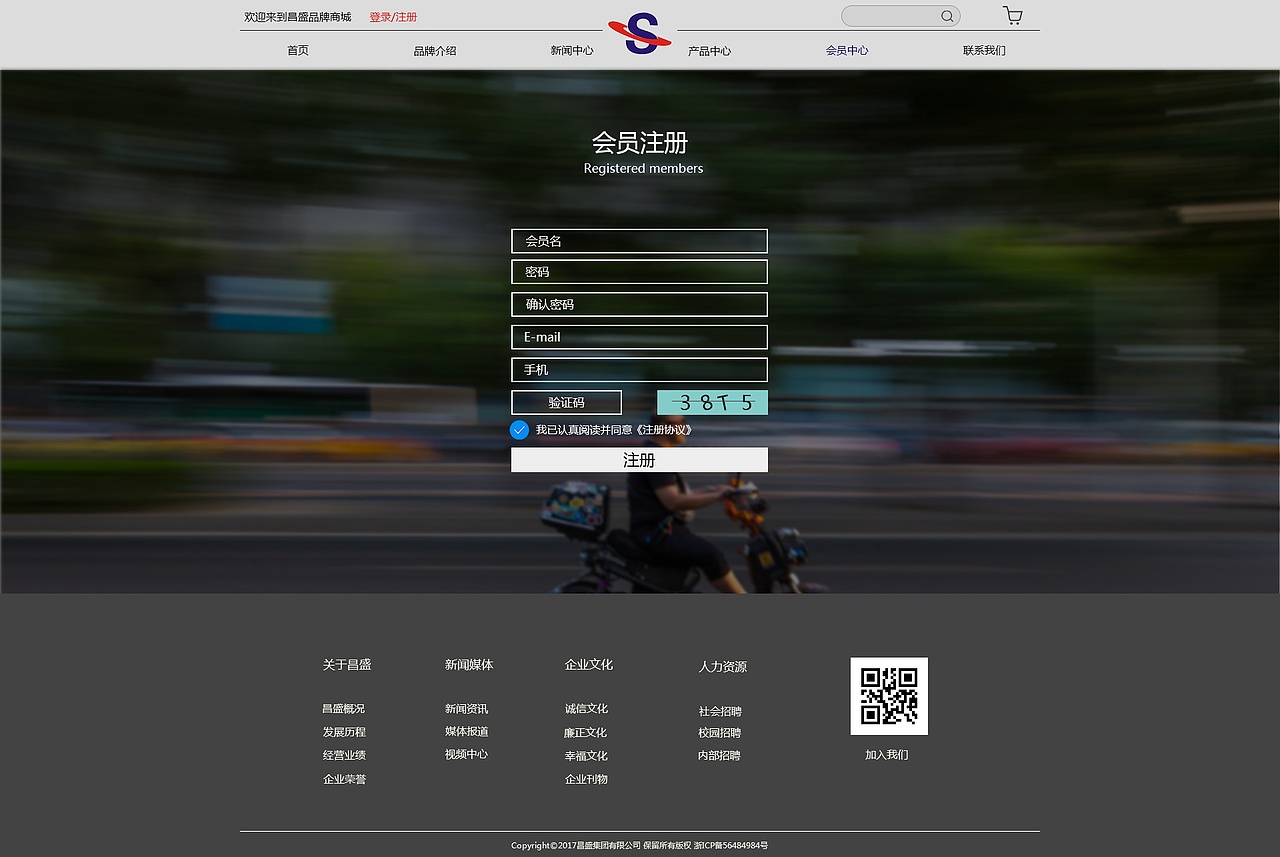Select 会员中心 navigation item
This screenshot has width=1280, height=857.
click(x=847, y=50)
